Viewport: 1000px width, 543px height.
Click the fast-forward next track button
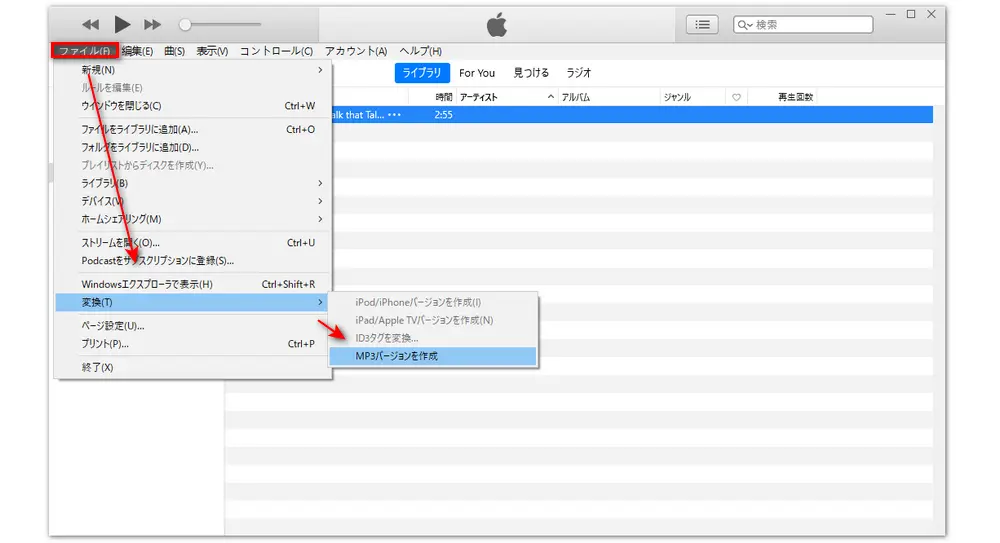(152, 24)
